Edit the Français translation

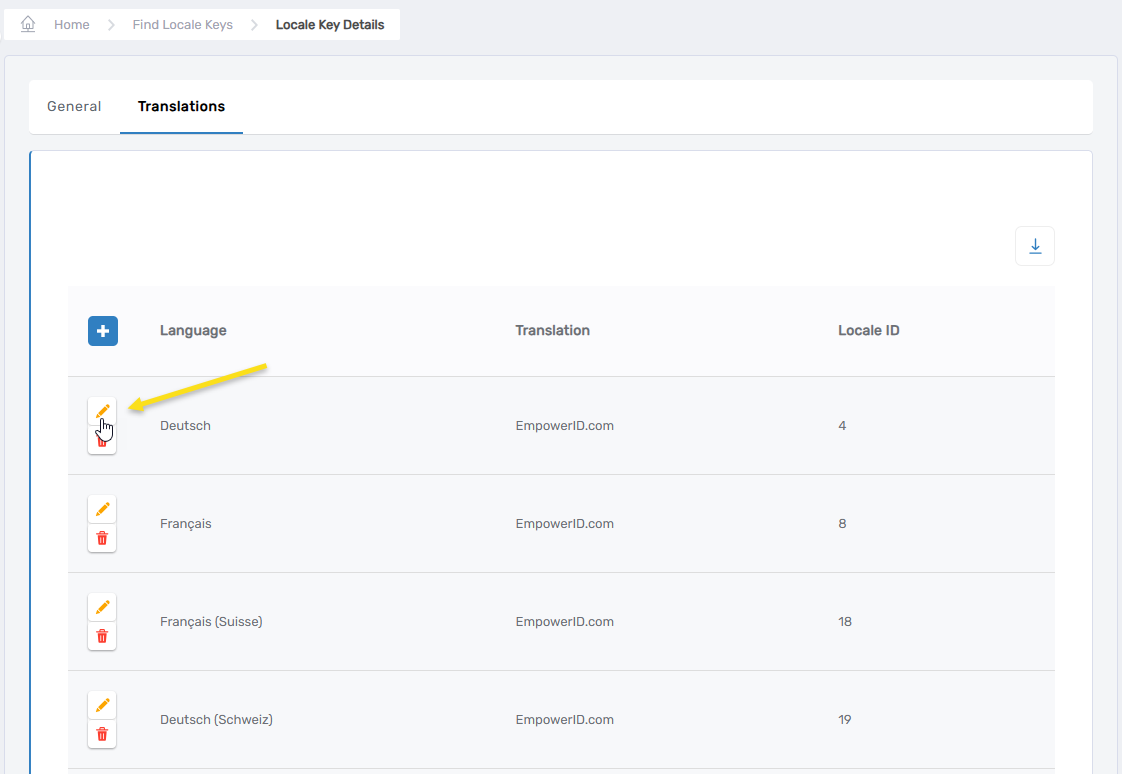pos(102,509)
